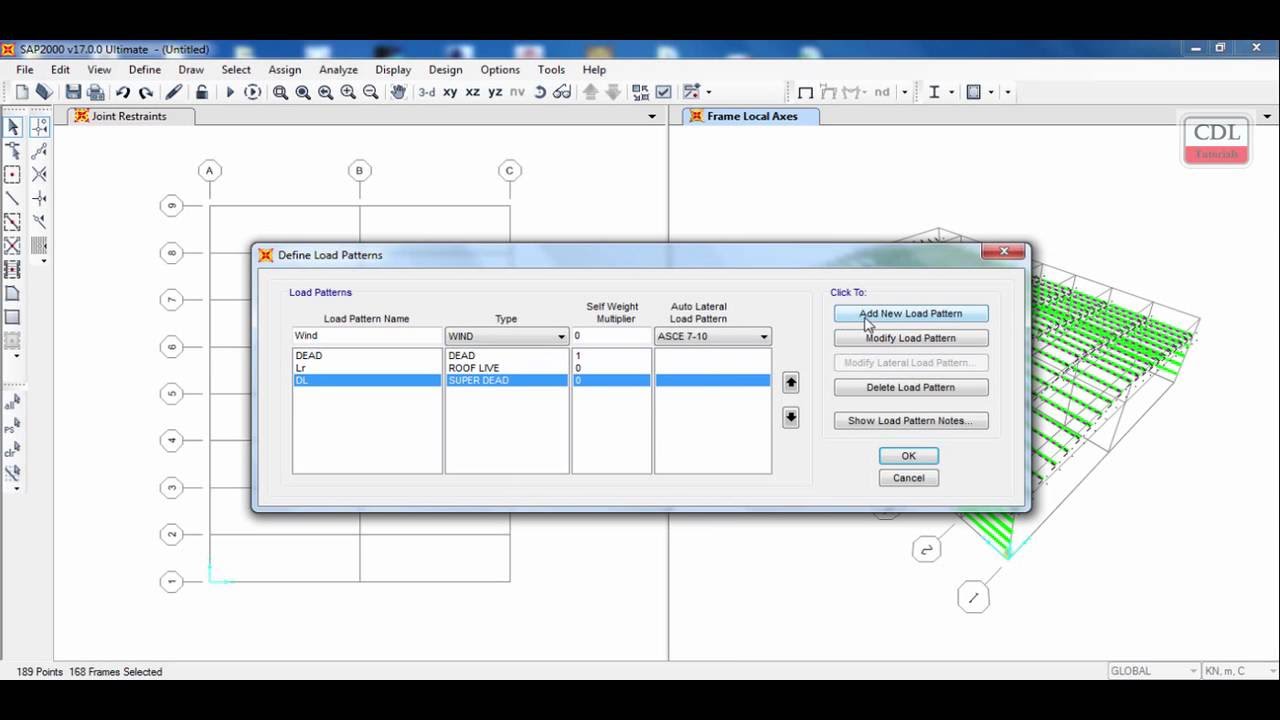
Task: Click Show Load Pattern Notes button
Action: tap(911, 420)
